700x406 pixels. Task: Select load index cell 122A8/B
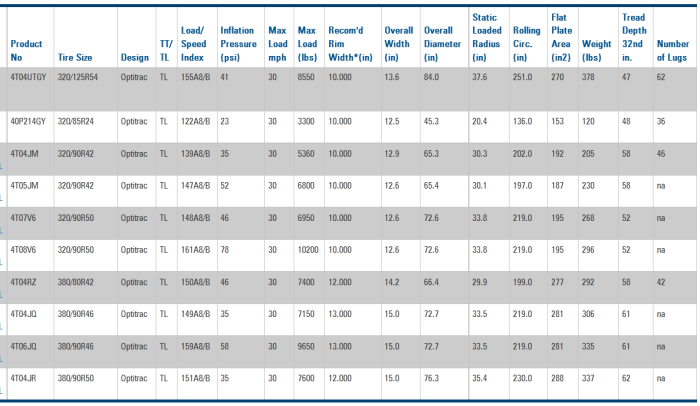point(195,121)
